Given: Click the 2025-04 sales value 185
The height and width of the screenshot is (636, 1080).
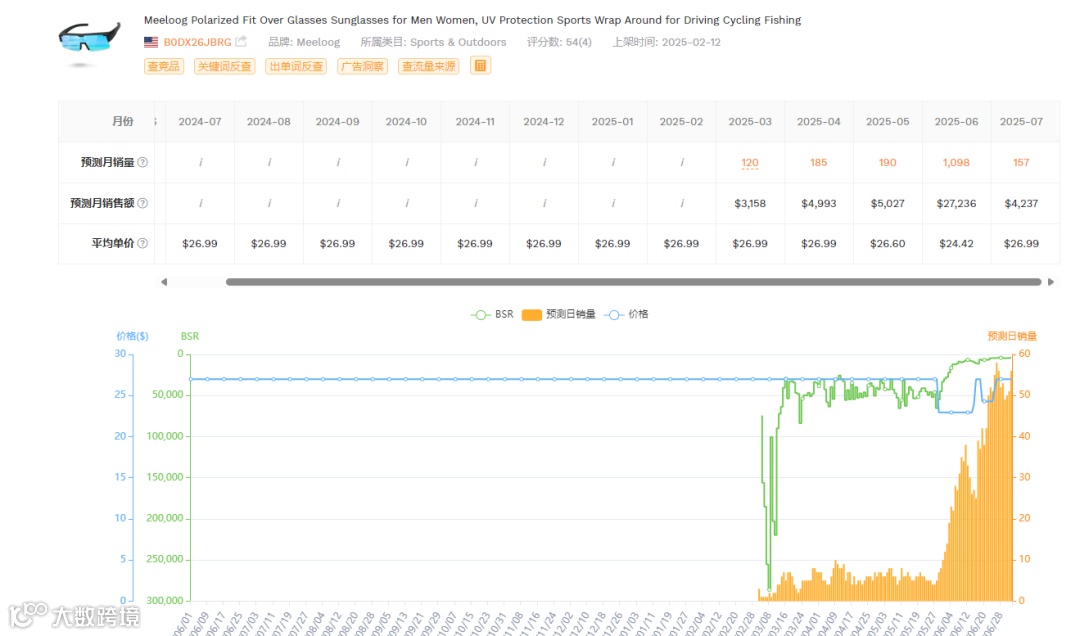Looking at the screenshot, I should pos(818,163).
